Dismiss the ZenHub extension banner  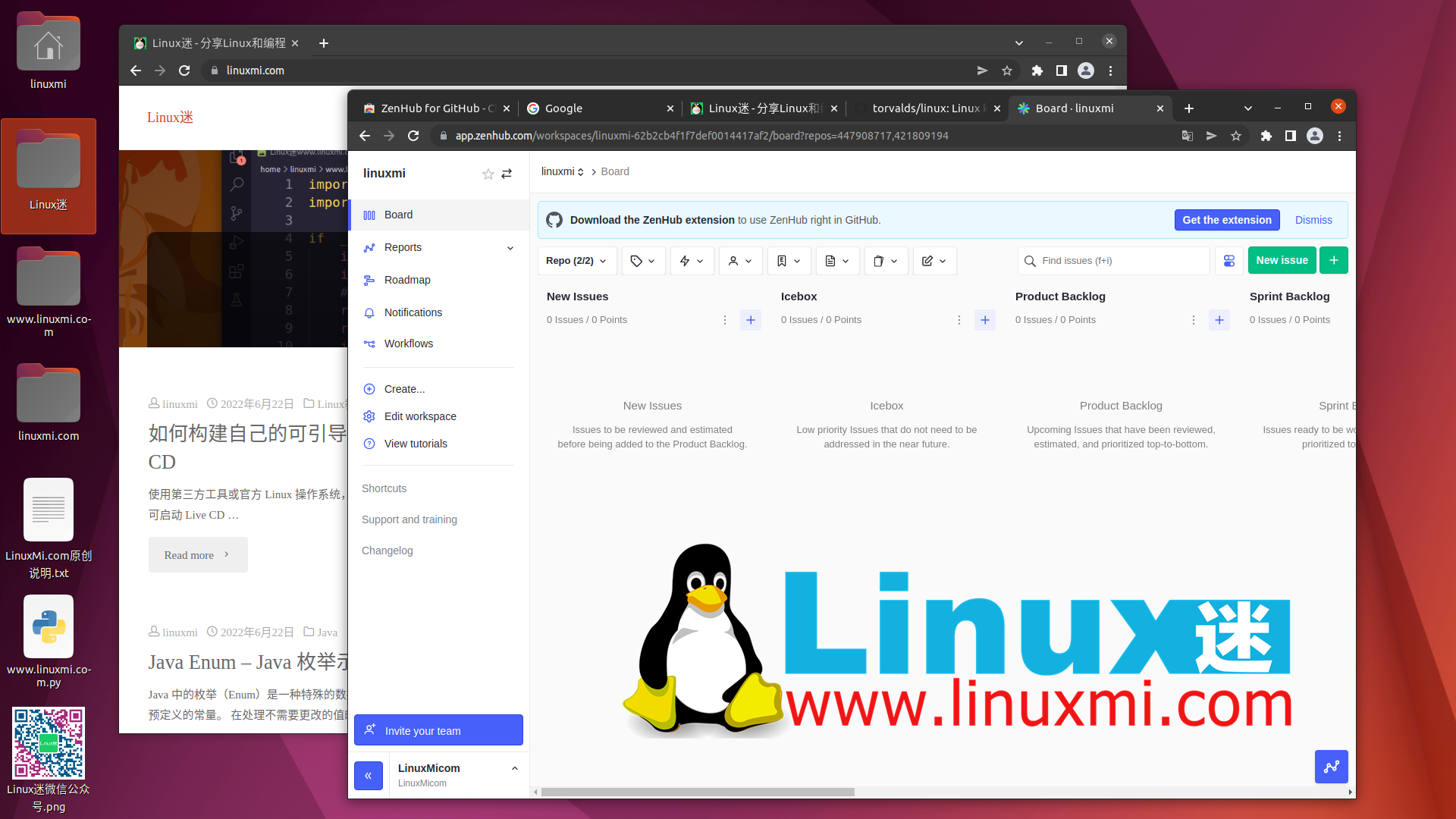pyautogui.click(x=1313, y=220)
